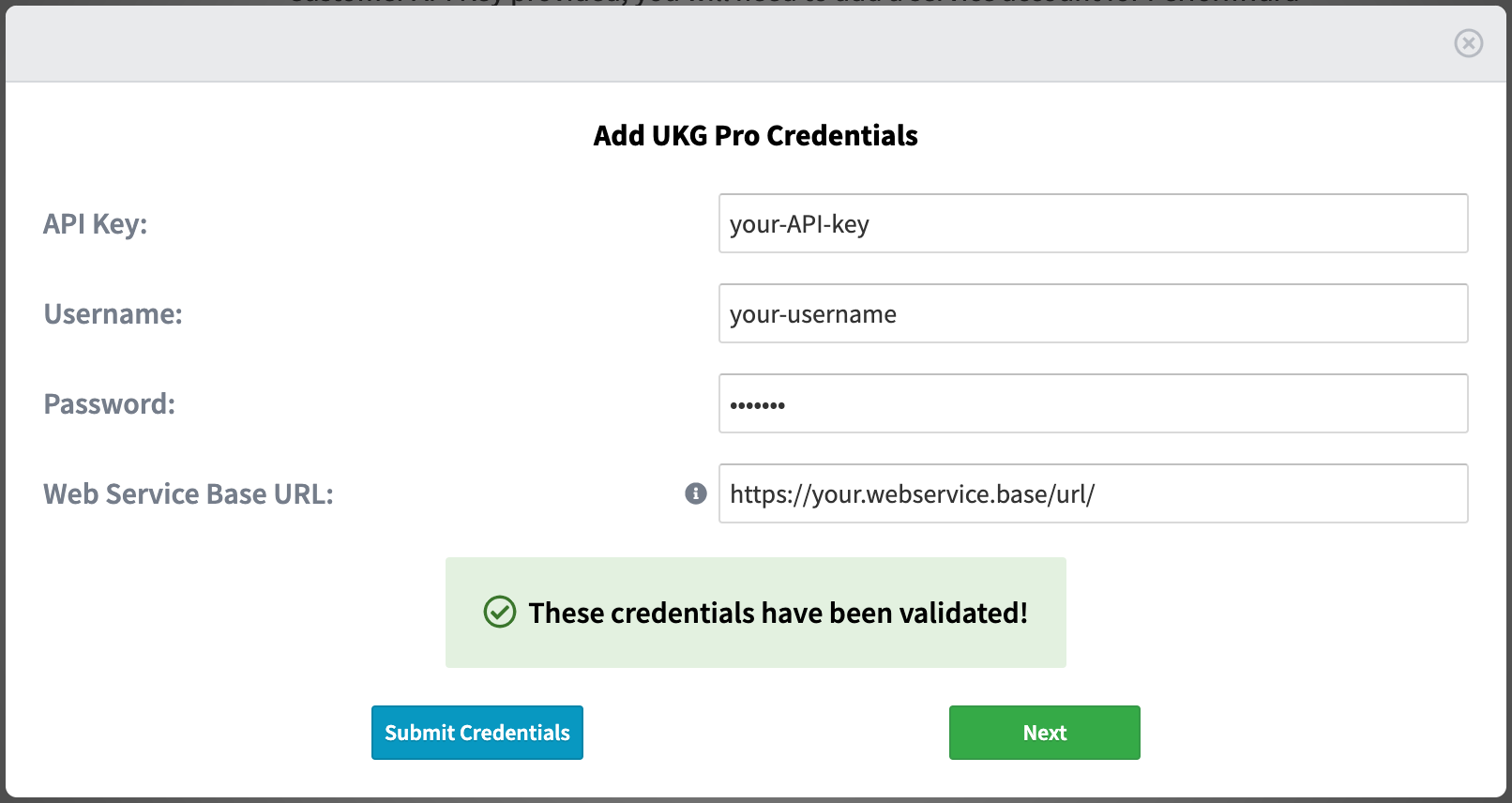
Task: Click the "Web Service Base URL:" label
Action: [188, 494]
